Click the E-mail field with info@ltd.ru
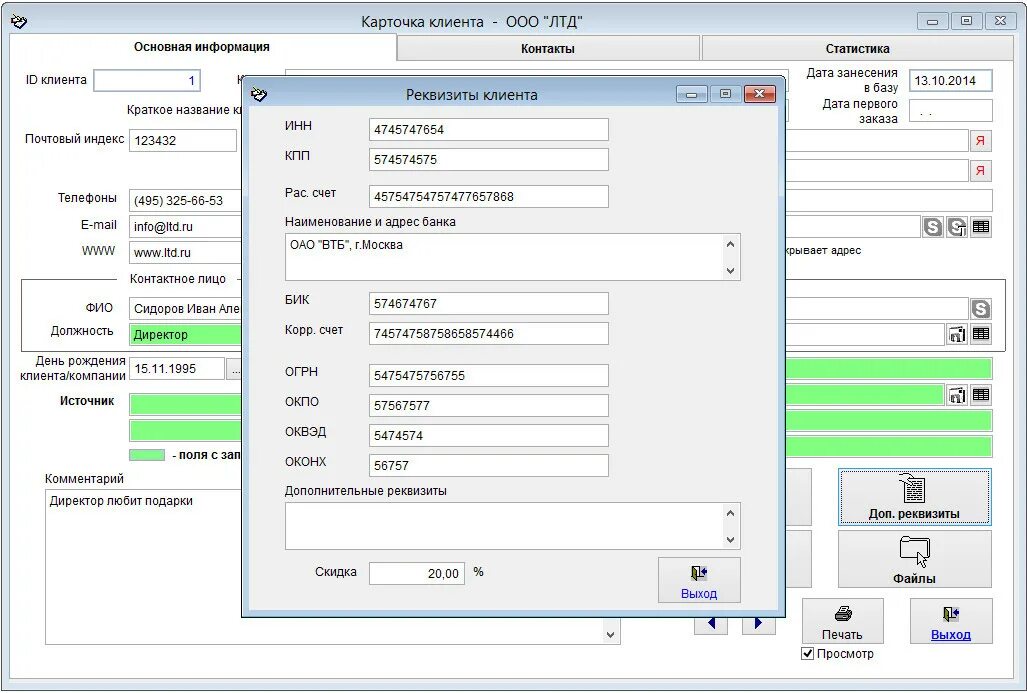Image resolution: width=1027 pixels, height=693 pixels. click(x=186, y=227)
